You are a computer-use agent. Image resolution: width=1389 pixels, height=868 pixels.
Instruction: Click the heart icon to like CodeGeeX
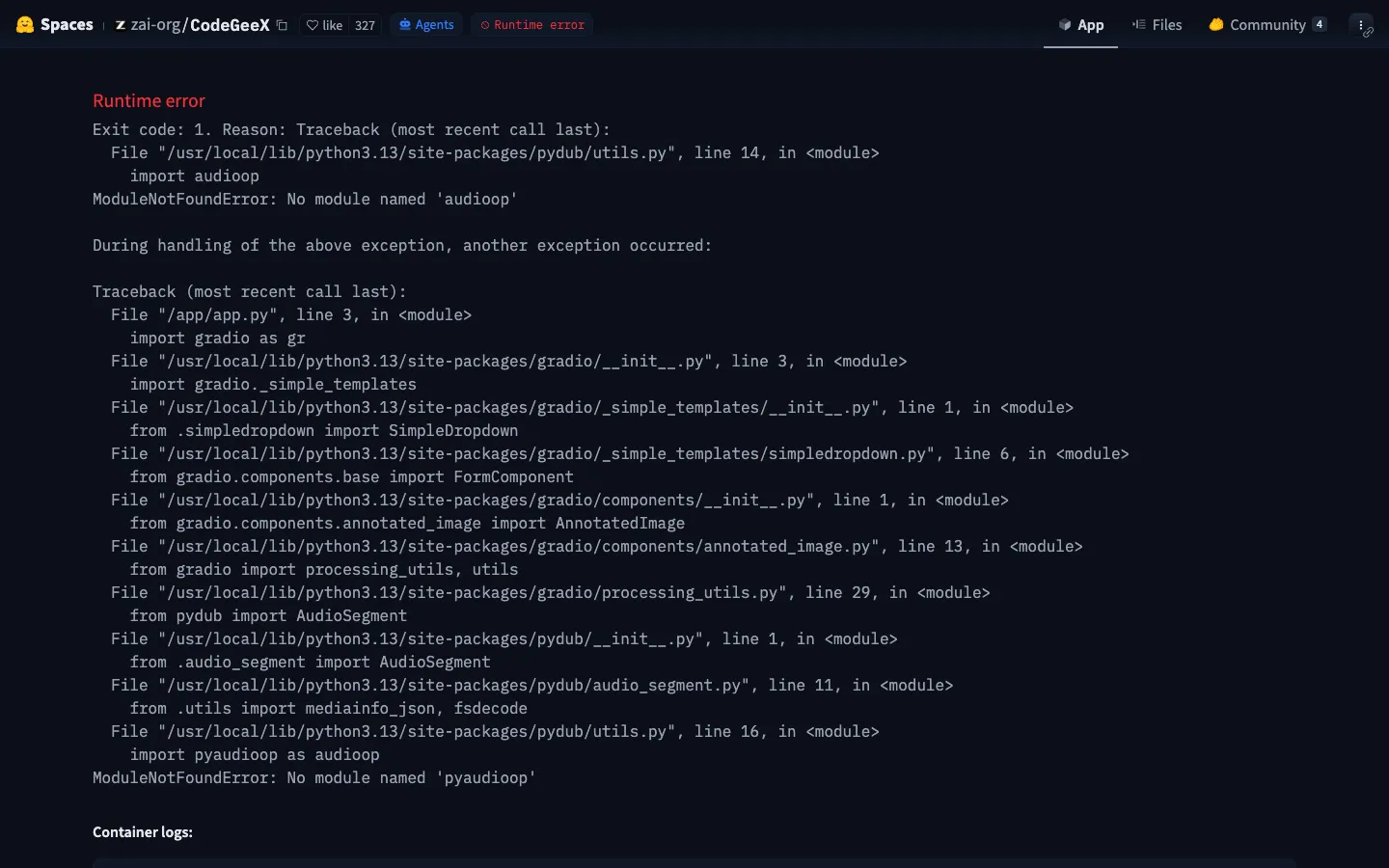coord(312,25)
